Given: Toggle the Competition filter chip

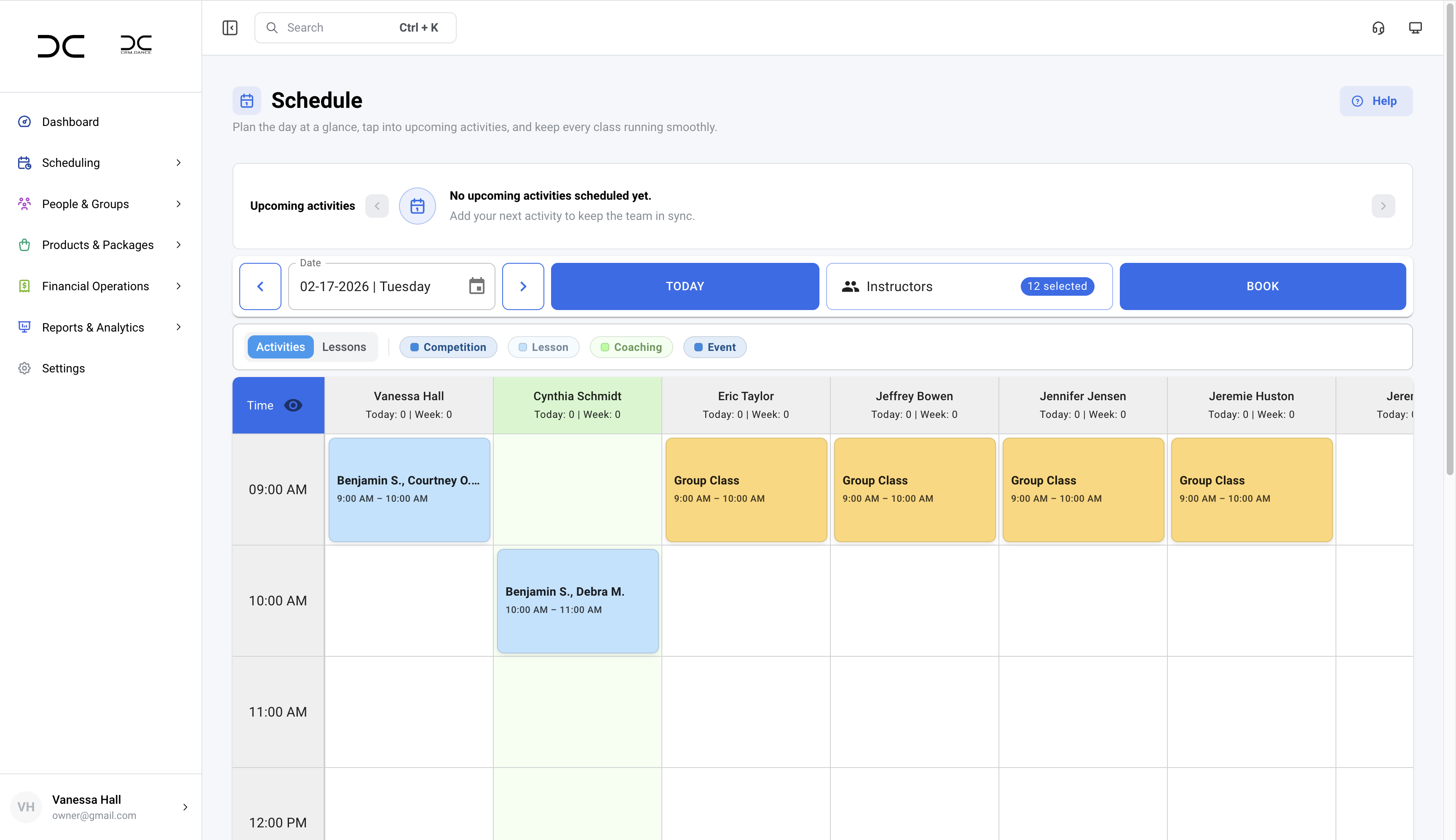Looking at the screenshot, I should (x=448, y=347).
